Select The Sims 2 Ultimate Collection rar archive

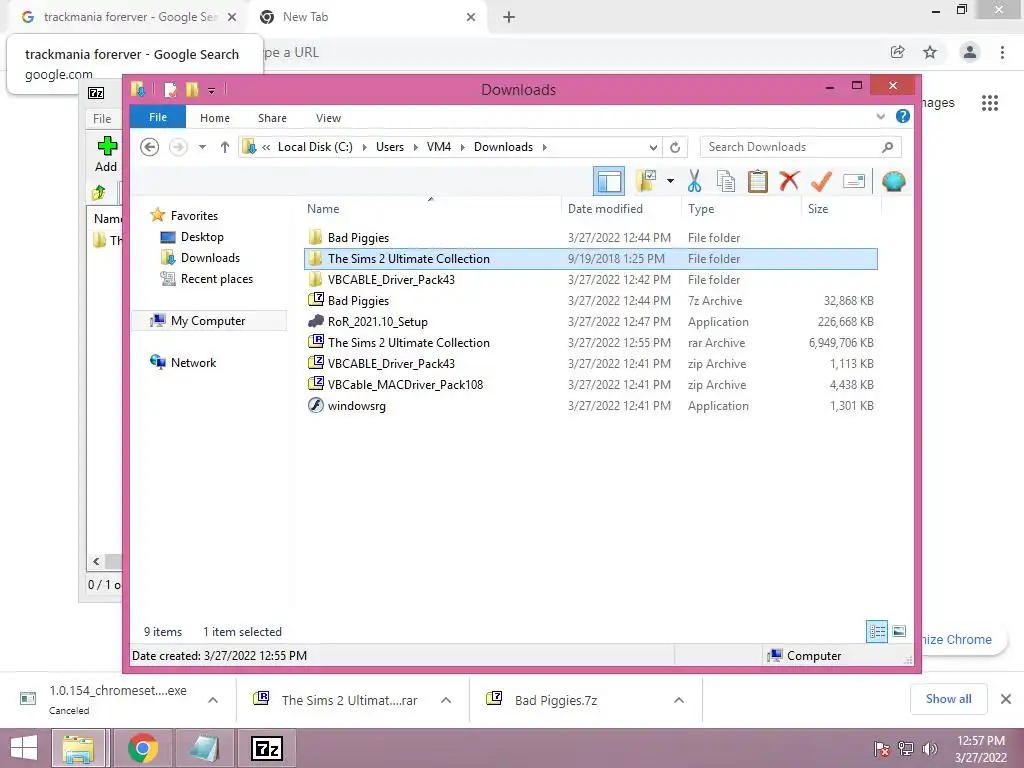click(x=591, y=342)
